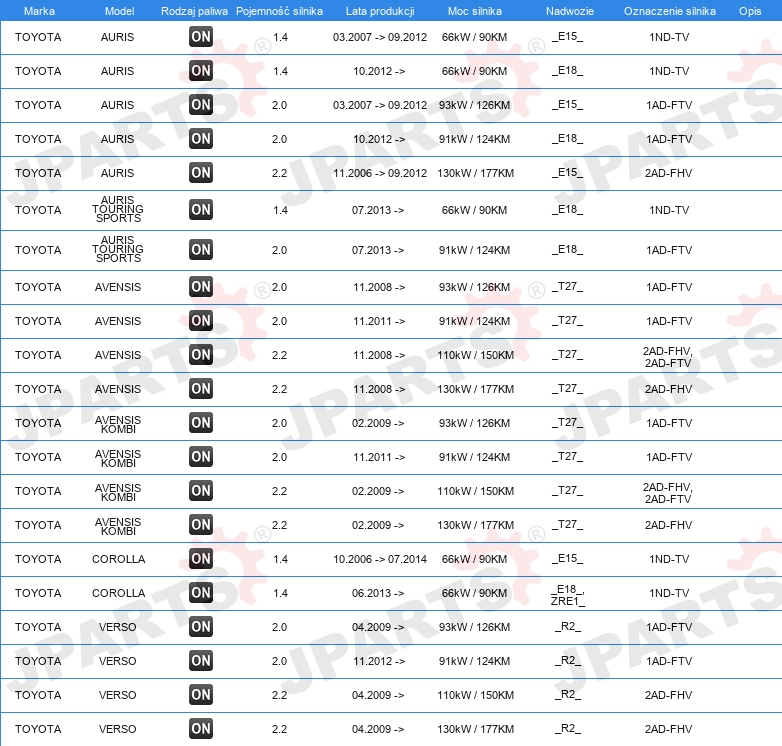Click the ON icon for Auris Touring Sports 2.0

(x=200, y=249)
